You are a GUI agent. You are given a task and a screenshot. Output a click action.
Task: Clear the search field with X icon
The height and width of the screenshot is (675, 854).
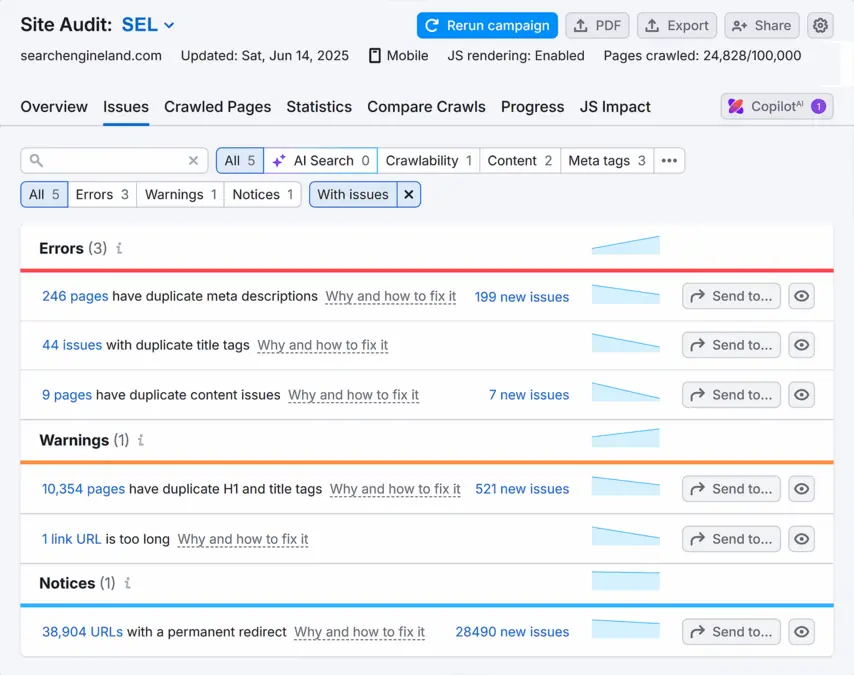pos(194,160)
